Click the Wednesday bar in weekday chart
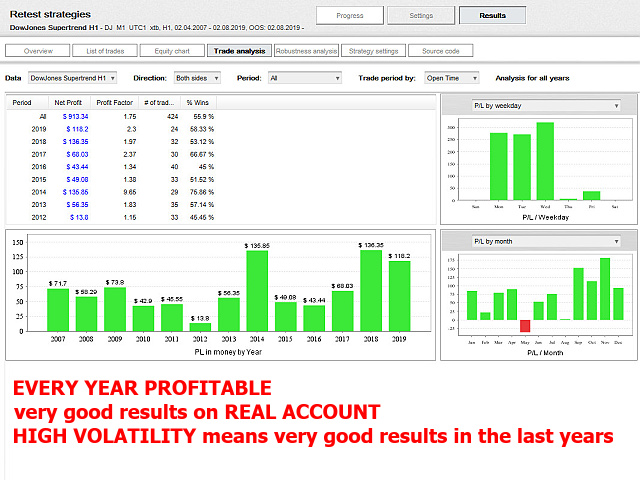Screen dimensions: 640x480 [545, 161]
